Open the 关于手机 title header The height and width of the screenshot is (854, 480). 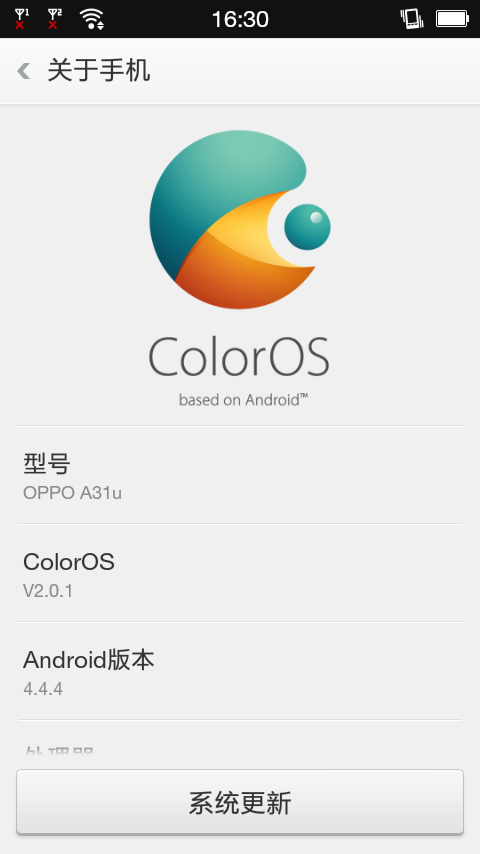(x=99, y=70)
